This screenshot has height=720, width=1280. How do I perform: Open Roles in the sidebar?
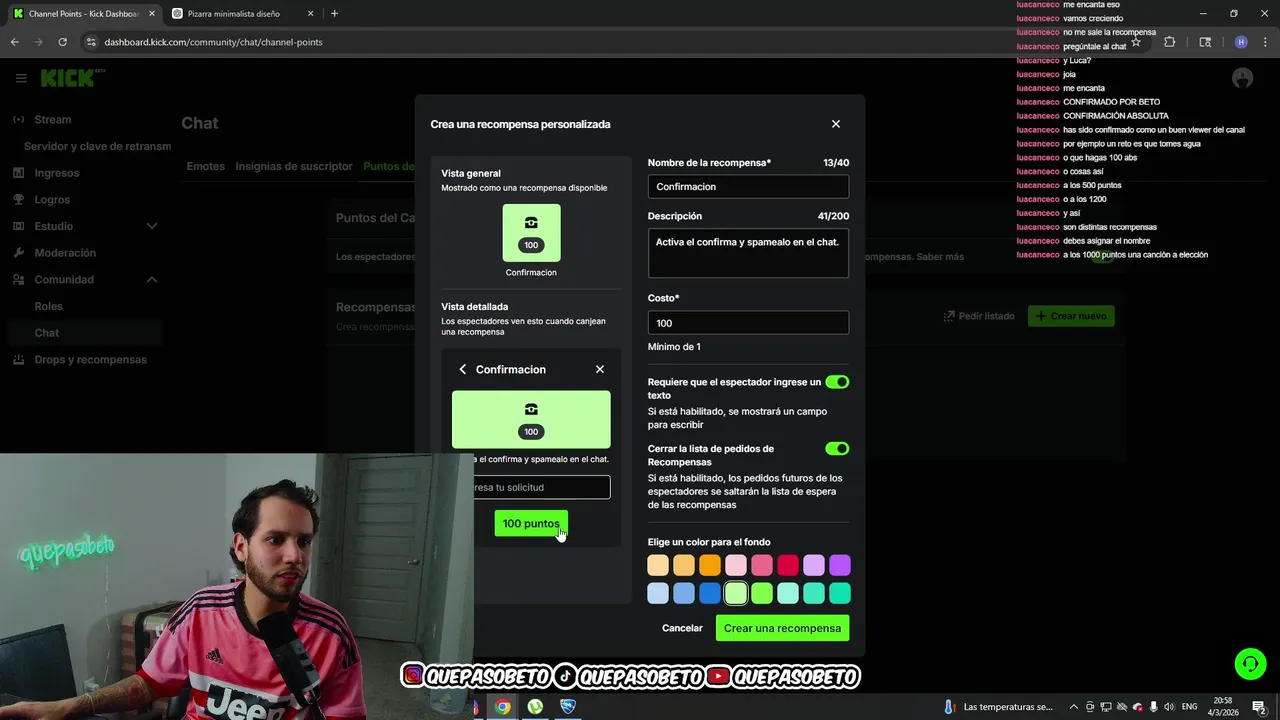point(48,306)
